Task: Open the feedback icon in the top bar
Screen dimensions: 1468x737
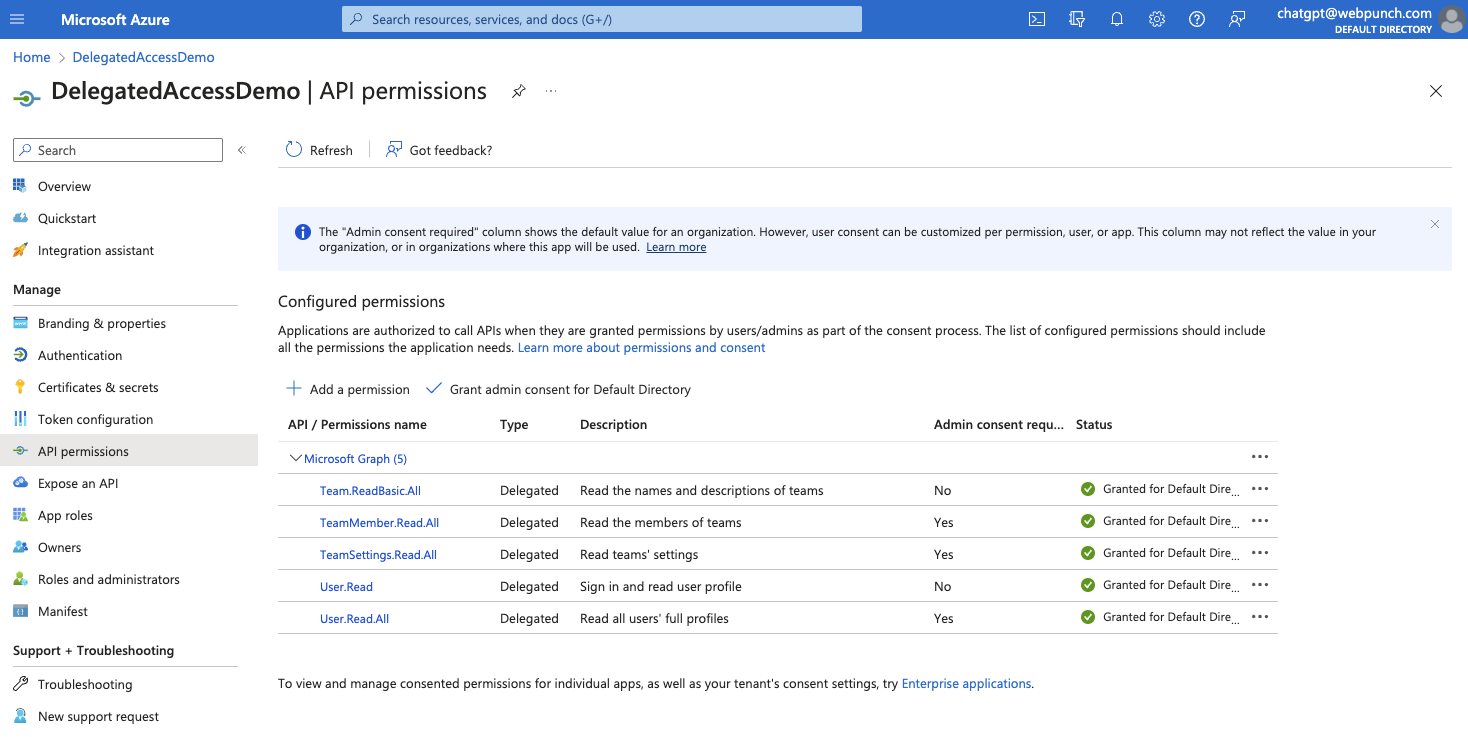Action: 1237,19
